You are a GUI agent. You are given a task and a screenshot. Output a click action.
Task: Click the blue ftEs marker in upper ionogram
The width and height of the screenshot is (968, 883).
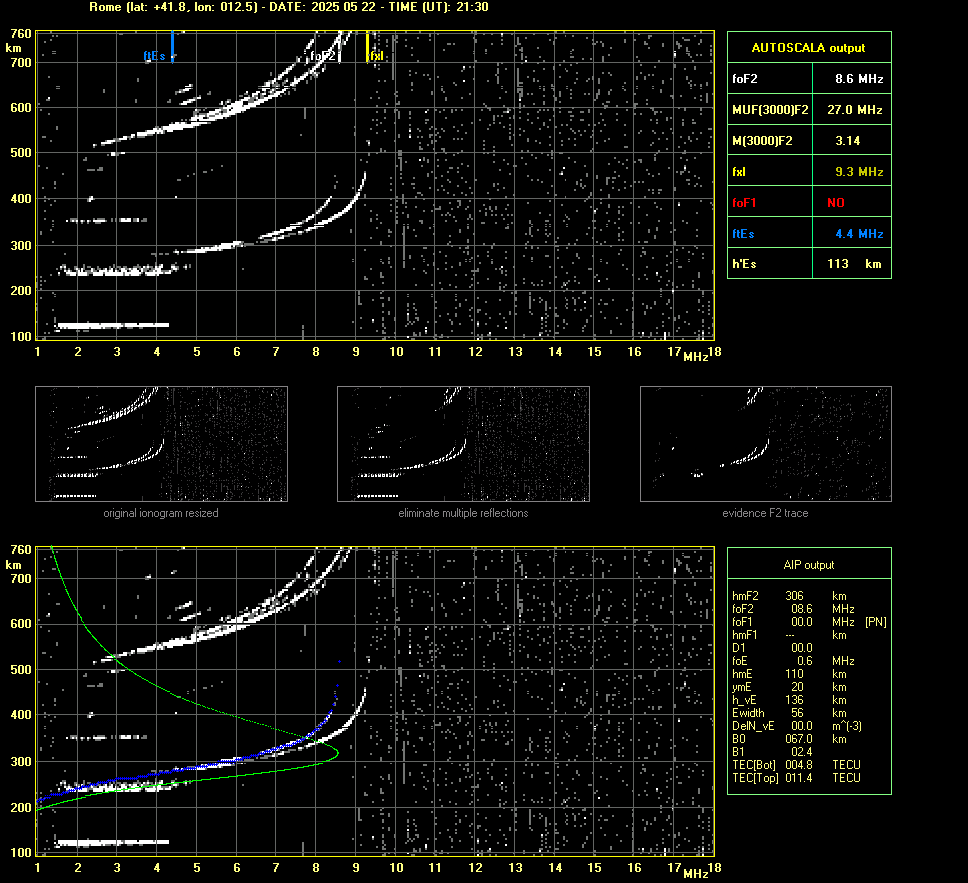pos(172,46)
